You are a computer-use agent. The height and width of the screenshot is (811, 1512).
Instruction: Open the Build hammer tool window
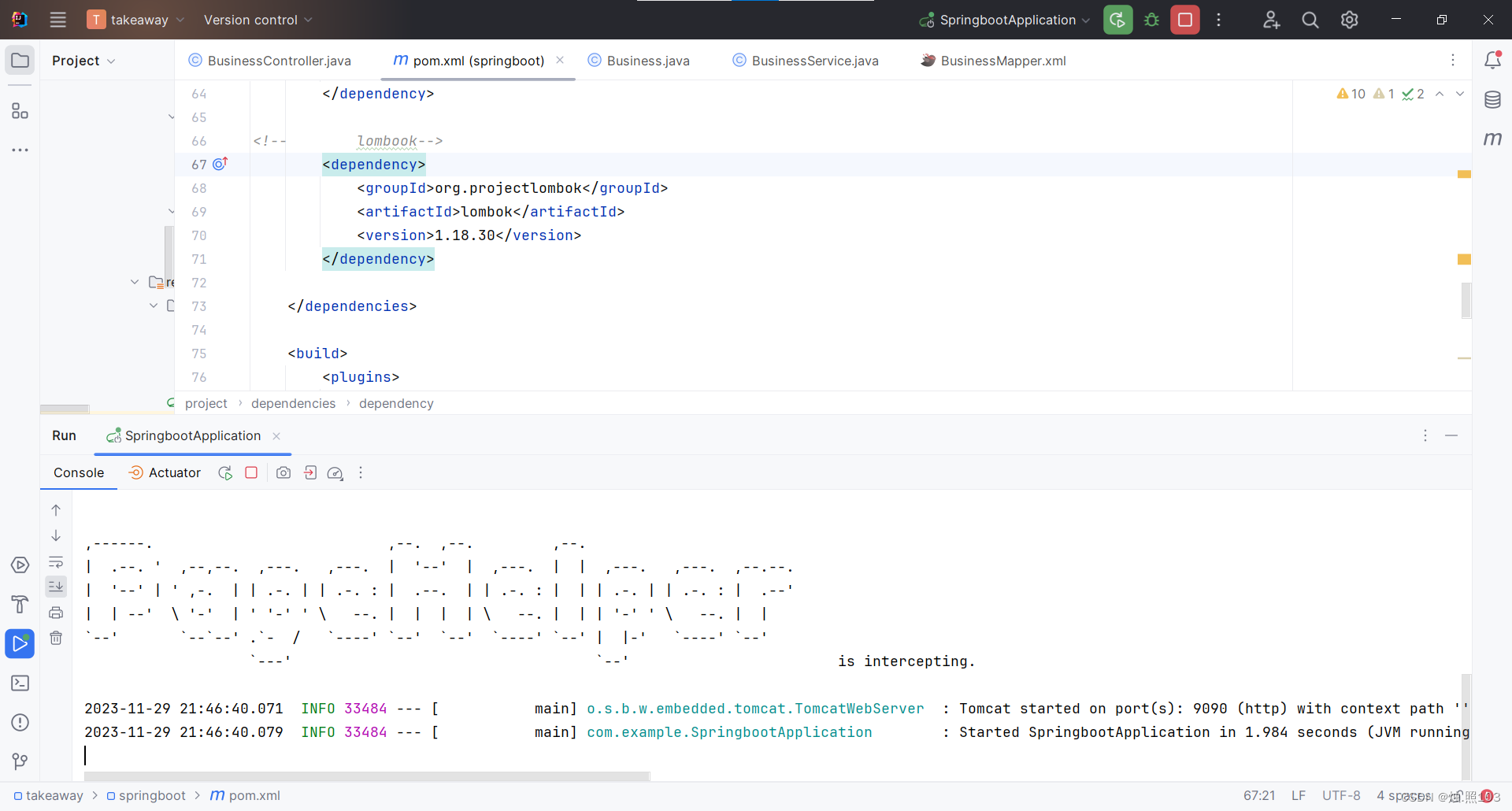coord(20,604)
